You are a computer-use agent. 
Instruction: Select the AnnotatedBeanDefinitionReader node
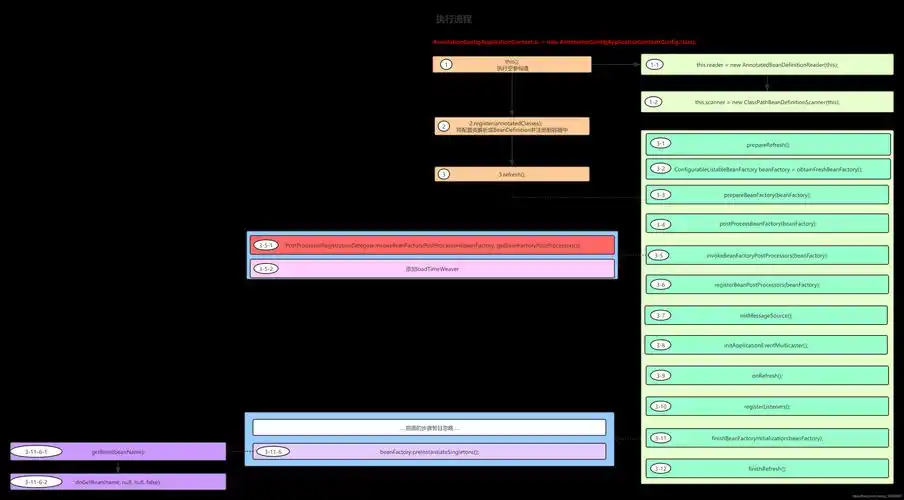coord(767,65)
